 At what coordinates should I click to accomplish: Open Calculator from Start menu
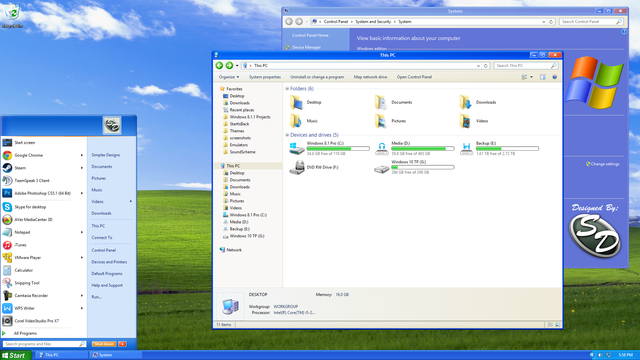[43, 270]
